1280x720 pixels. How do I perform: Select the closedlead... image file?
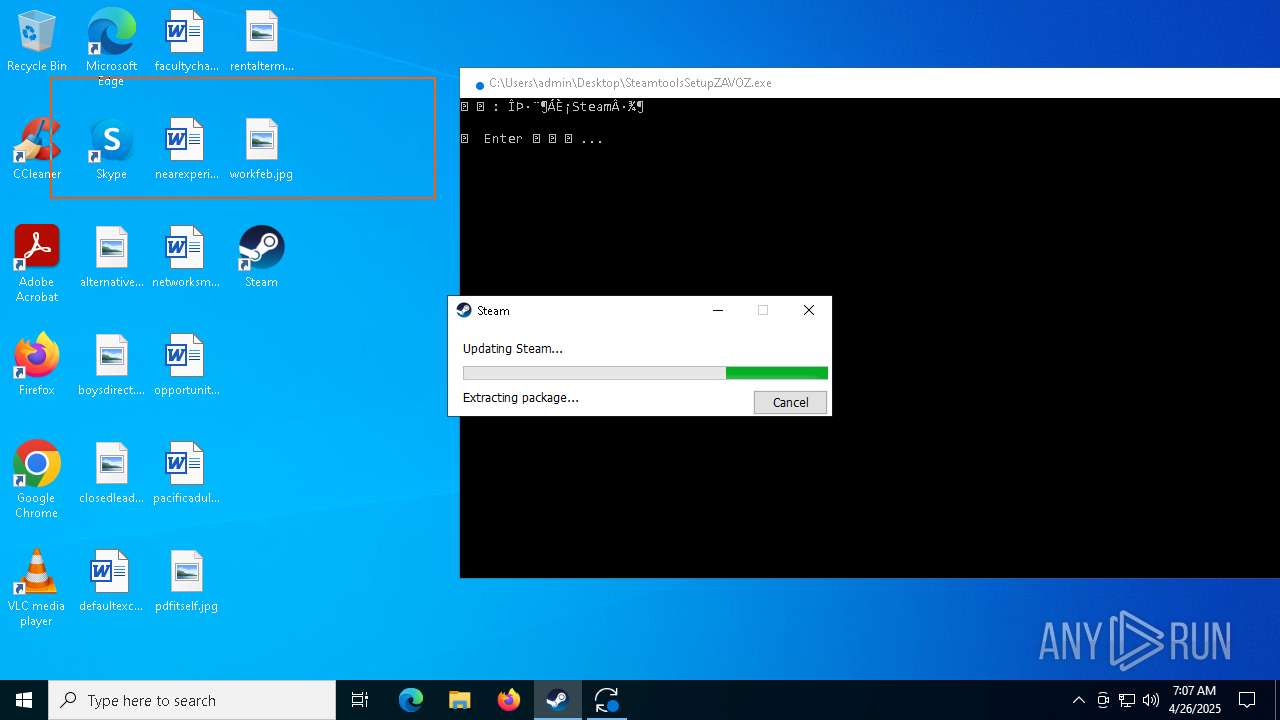pos(111,473)
